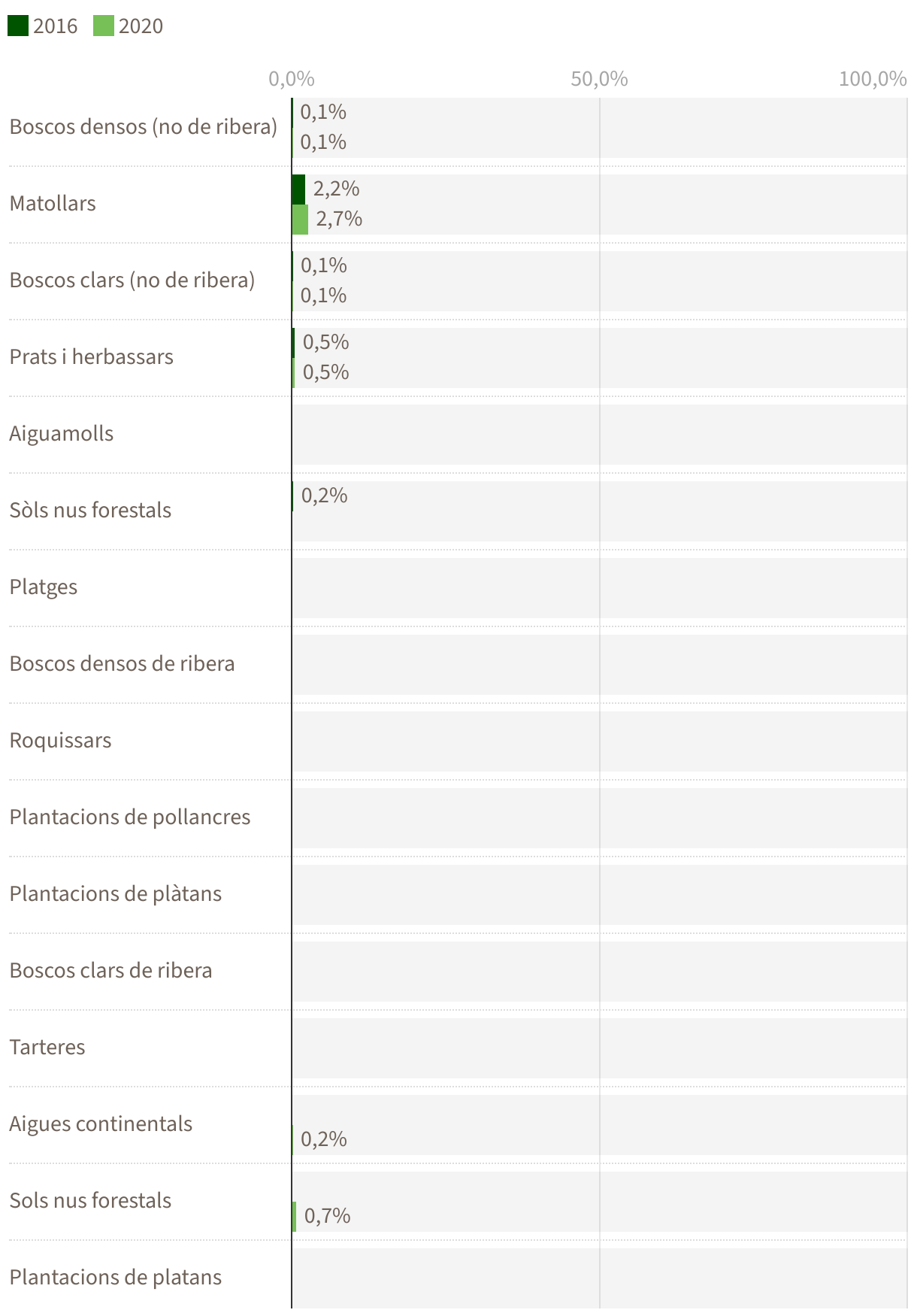Viewport: 917px width, 1316px height.
Task: Select the Matollars category label
Action: [53, 204]
